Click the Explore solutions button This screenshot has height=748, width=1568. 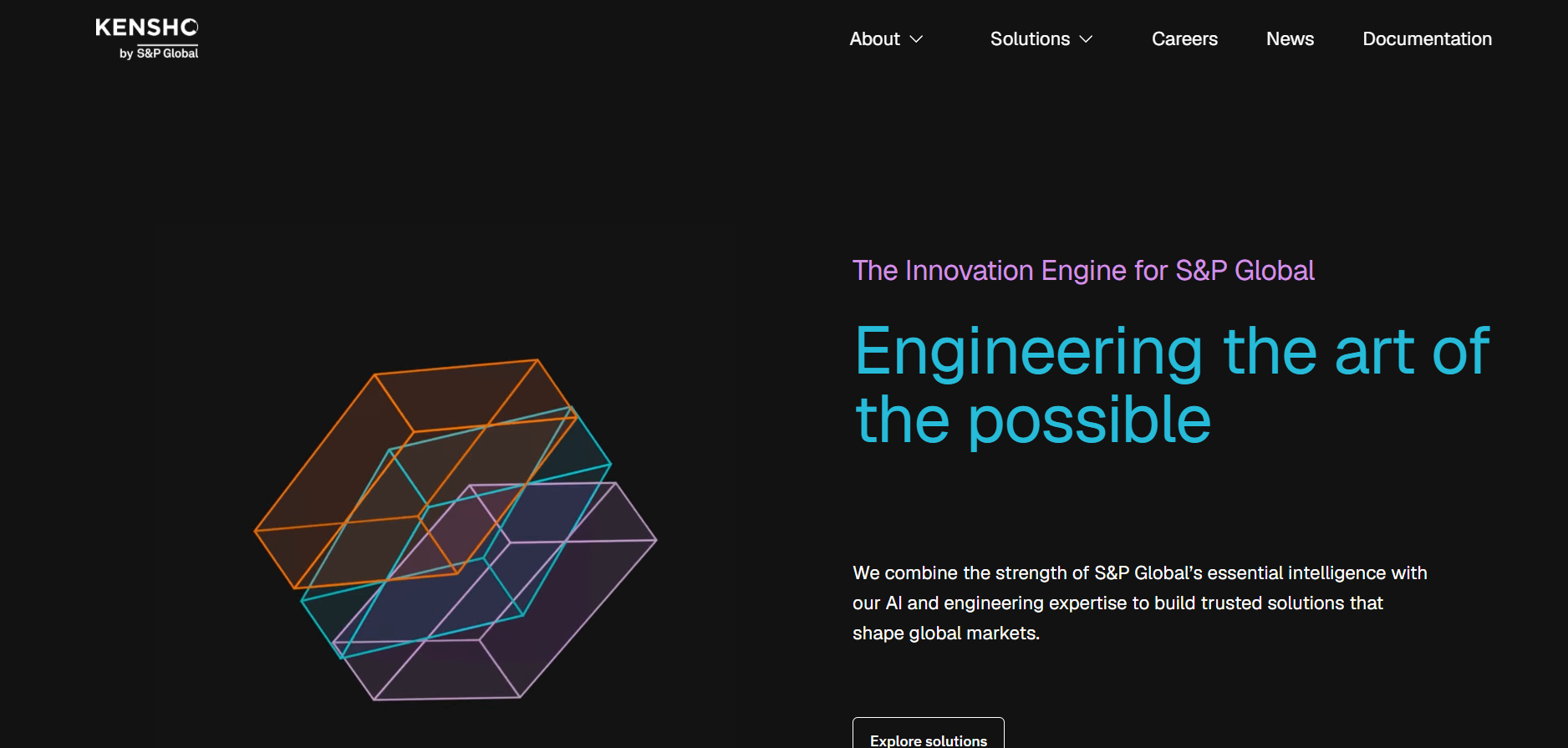(x=929, y=733)
